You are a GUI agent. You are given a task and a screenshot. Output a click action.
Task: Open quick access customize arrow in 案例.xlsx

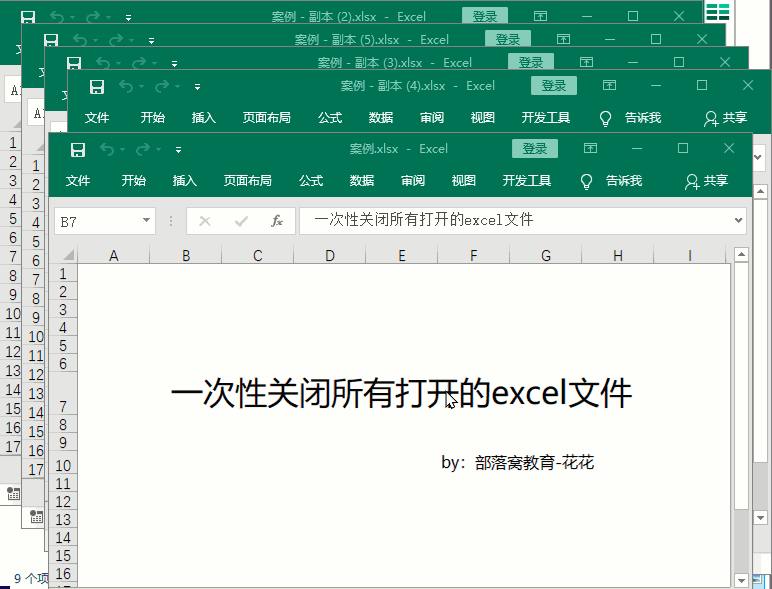tap(178, 150)
